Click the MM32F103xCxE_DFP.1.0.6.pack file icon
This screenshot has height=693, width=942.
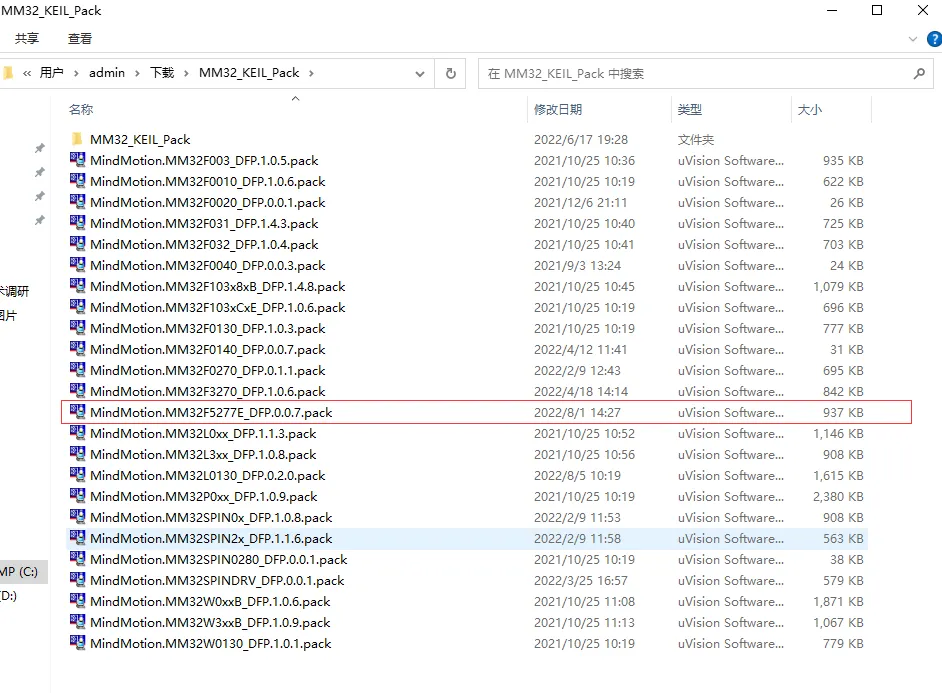click(77, 307)
